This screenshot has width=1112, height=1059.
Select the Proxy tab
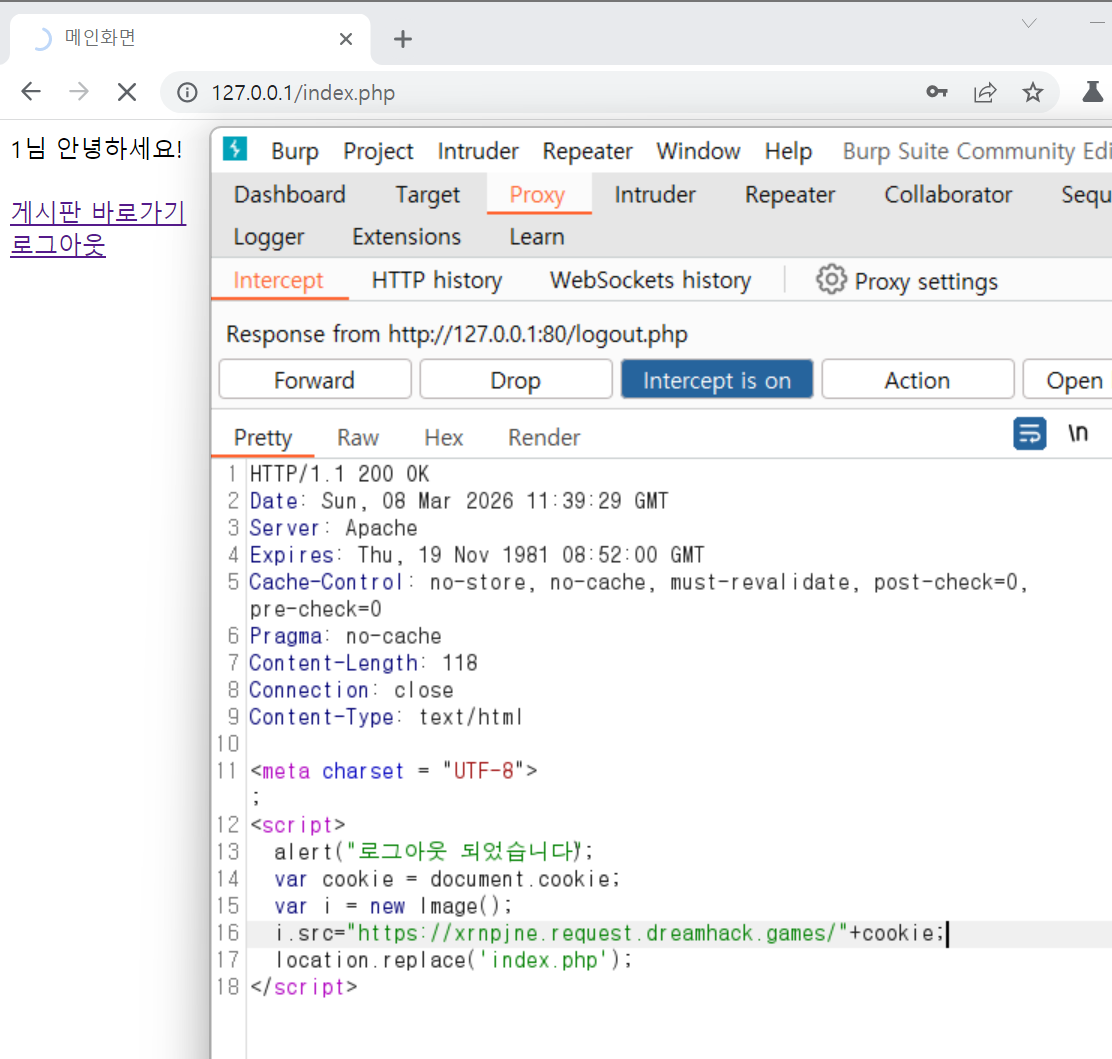click(x=538, y=194)
